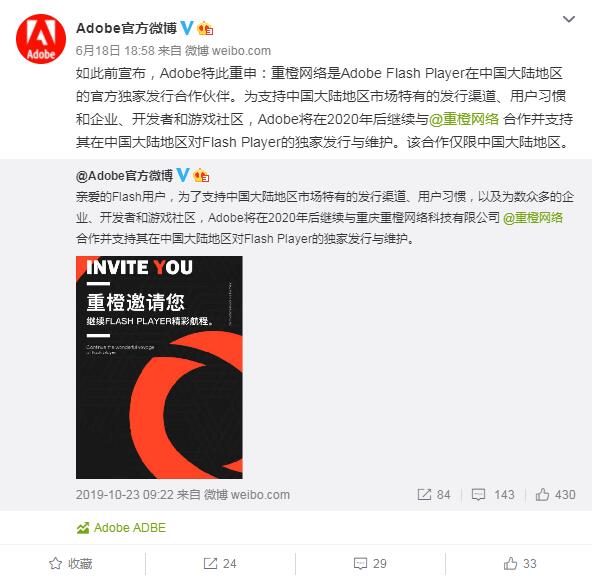Open the quoted post's comments showing 143
Viewport: 592px width, 579px height.
tap(493, 494)
